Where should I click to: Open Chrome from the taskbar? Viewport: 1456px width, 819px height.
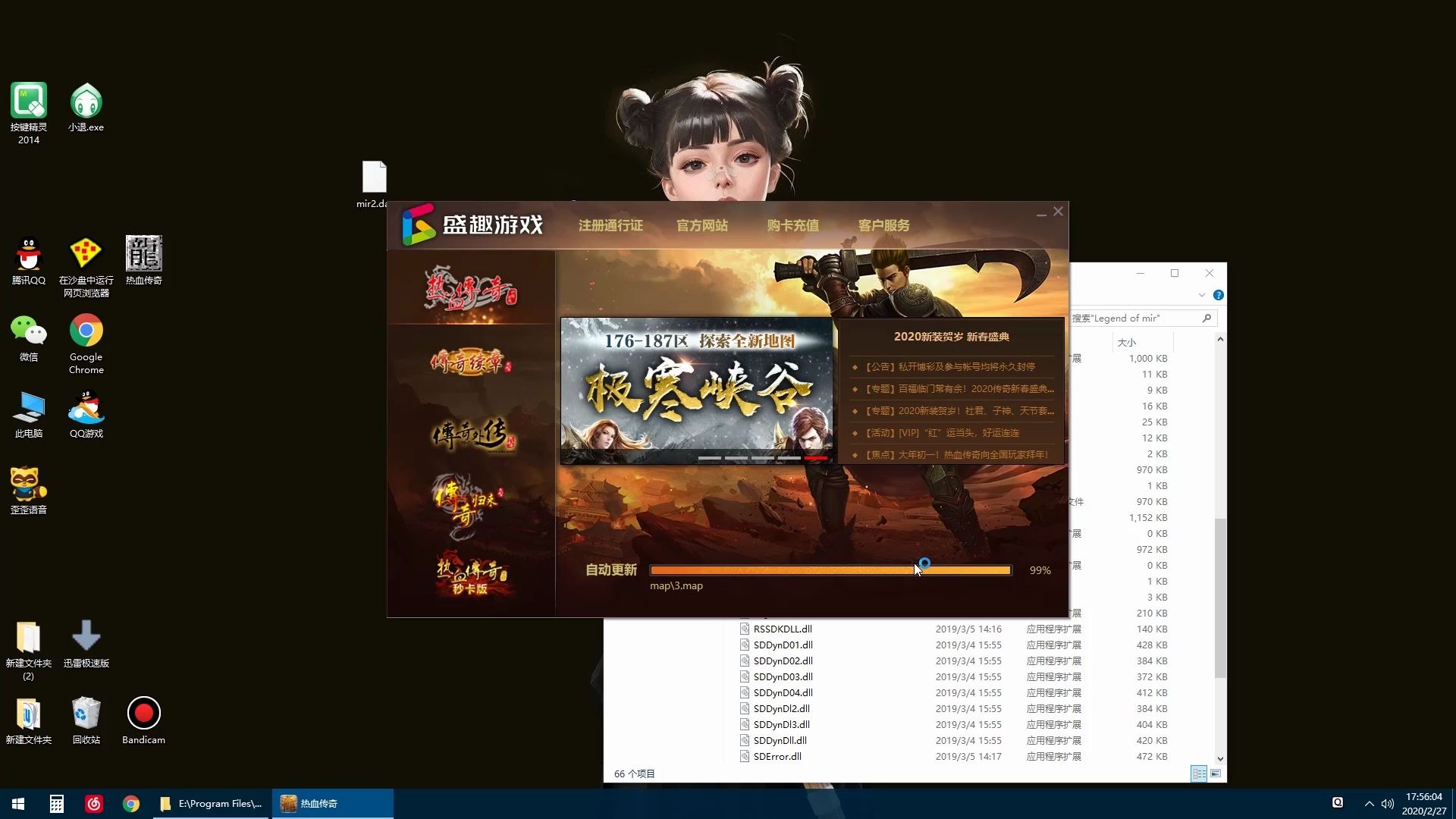pos(131,803)
